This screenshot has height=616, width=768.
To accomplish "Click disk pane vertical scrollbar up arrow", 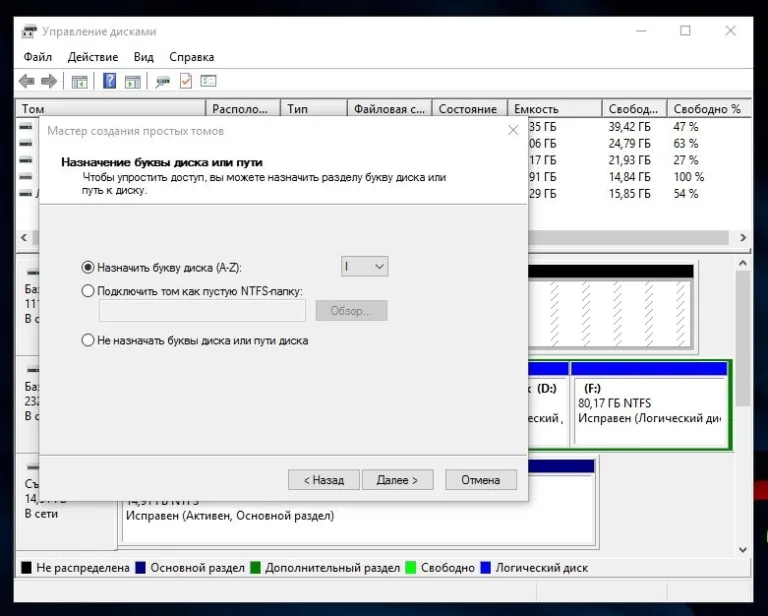I will click(743, 263).
